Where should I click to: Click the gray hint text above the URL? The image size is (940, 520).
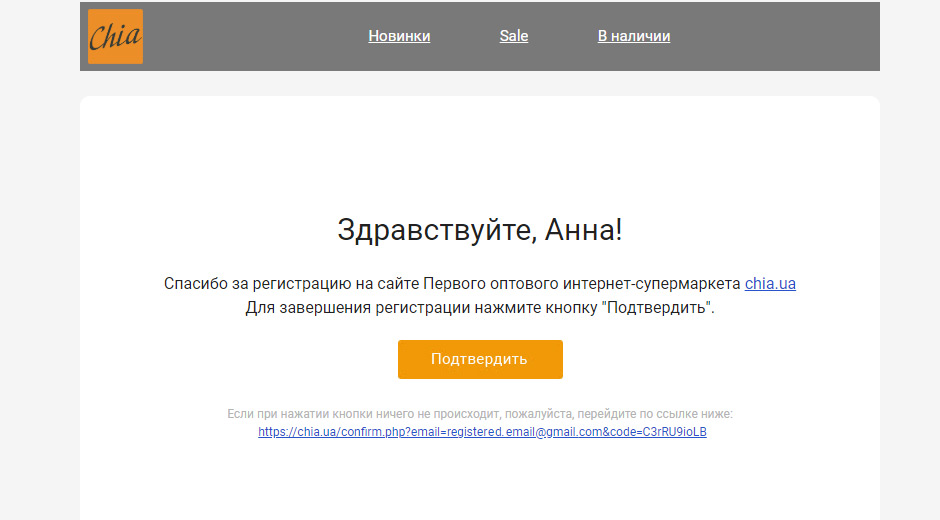pyautogui.click(x=480, y=413)
